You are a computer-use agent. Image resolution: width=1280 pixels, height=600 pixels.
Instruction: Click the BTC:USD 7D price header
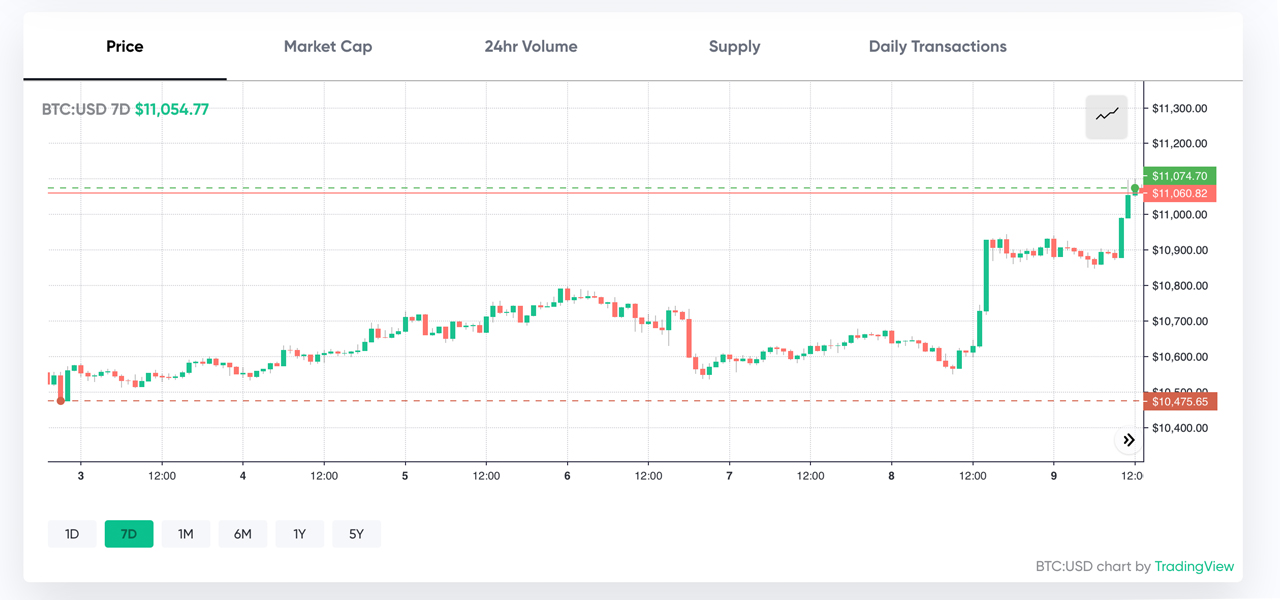(x=125, y=109)
